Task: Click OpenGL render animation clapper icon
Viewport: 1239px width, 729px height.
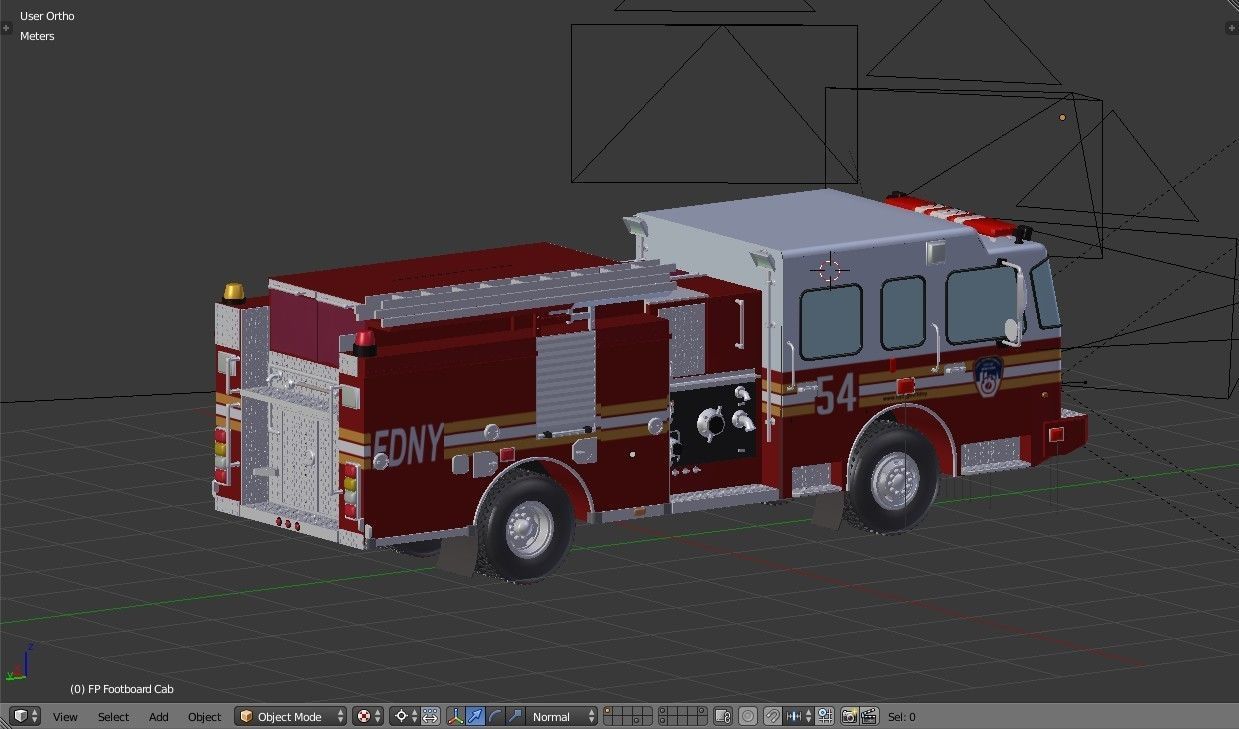Action: pyautogui.click(x=869, y=716)
